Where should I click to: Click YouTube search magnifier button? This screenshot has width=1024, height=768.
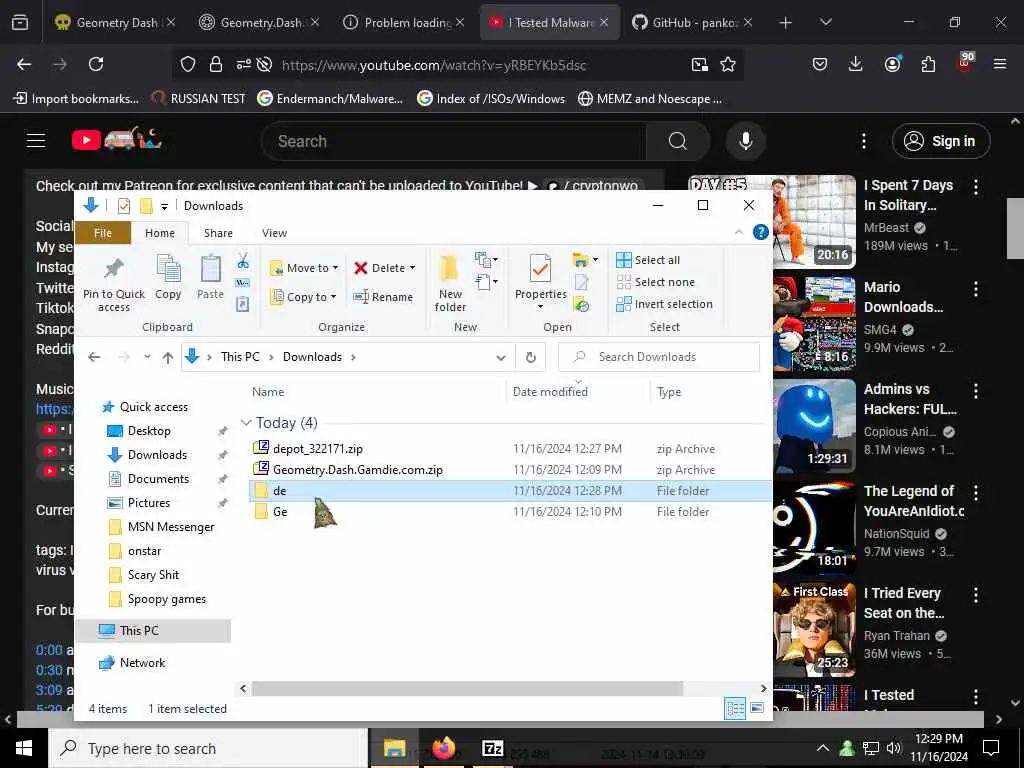pos(677,141)
